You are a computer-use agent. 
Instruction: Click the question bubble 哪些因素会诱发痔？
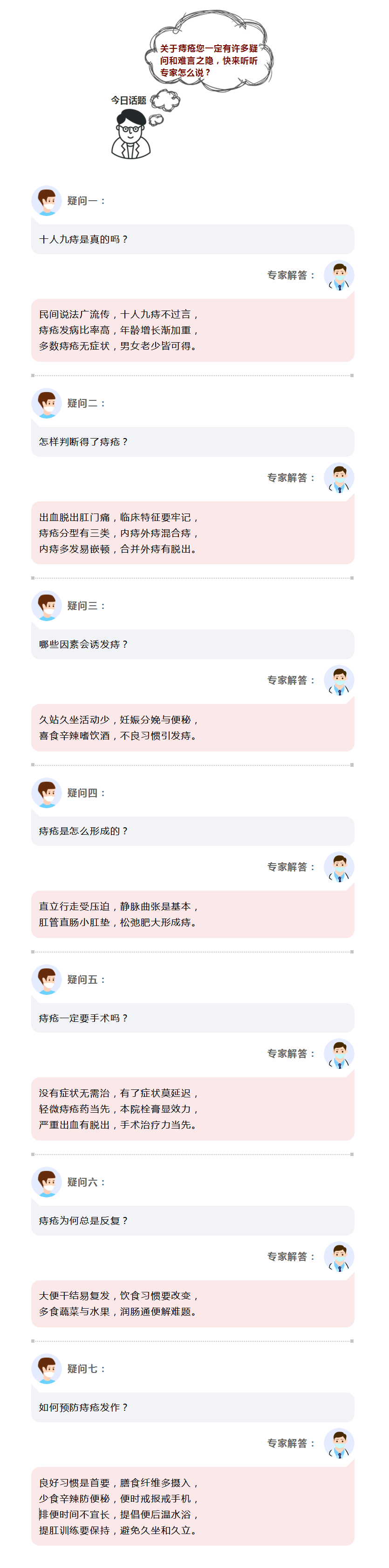tap(192, 644)
